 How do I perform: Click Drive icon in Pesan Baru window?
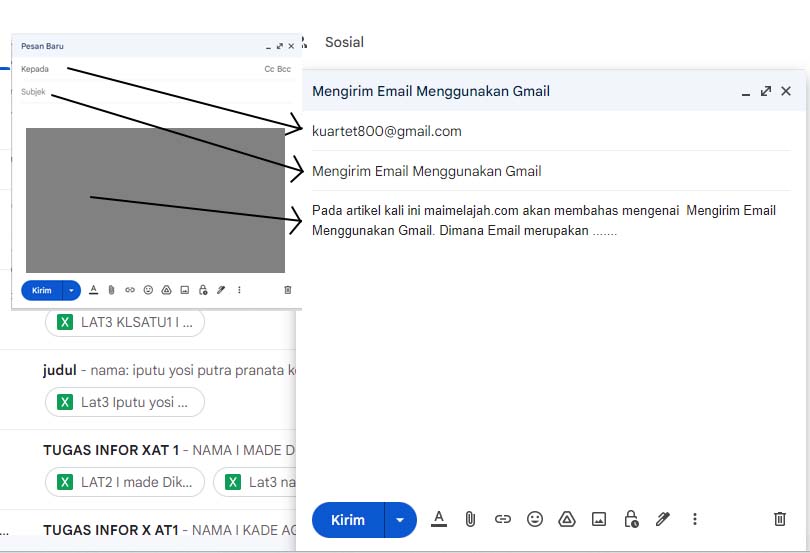[166, 290]
